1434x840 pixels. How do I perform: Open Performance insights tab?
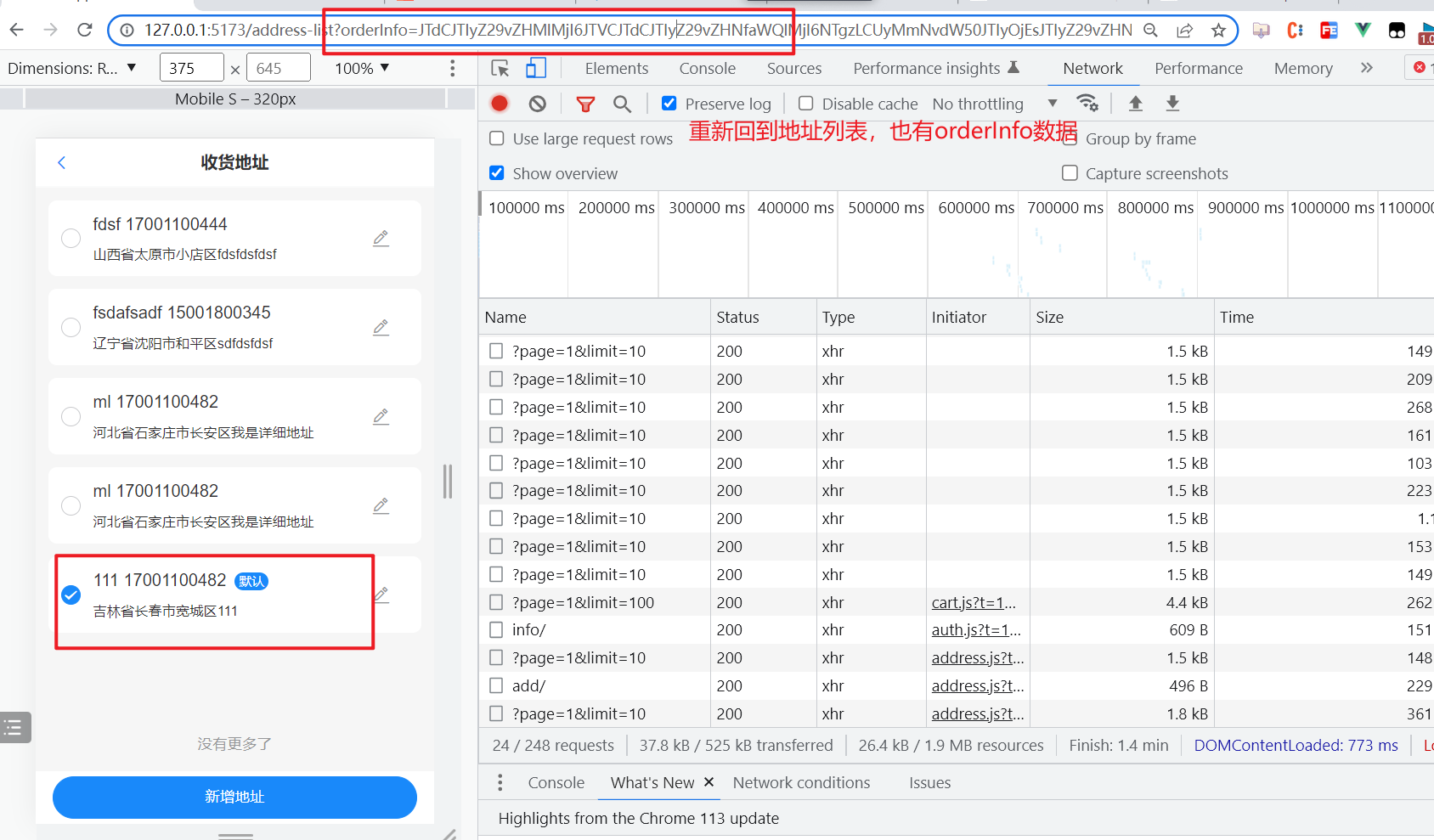tap(936, 68)
